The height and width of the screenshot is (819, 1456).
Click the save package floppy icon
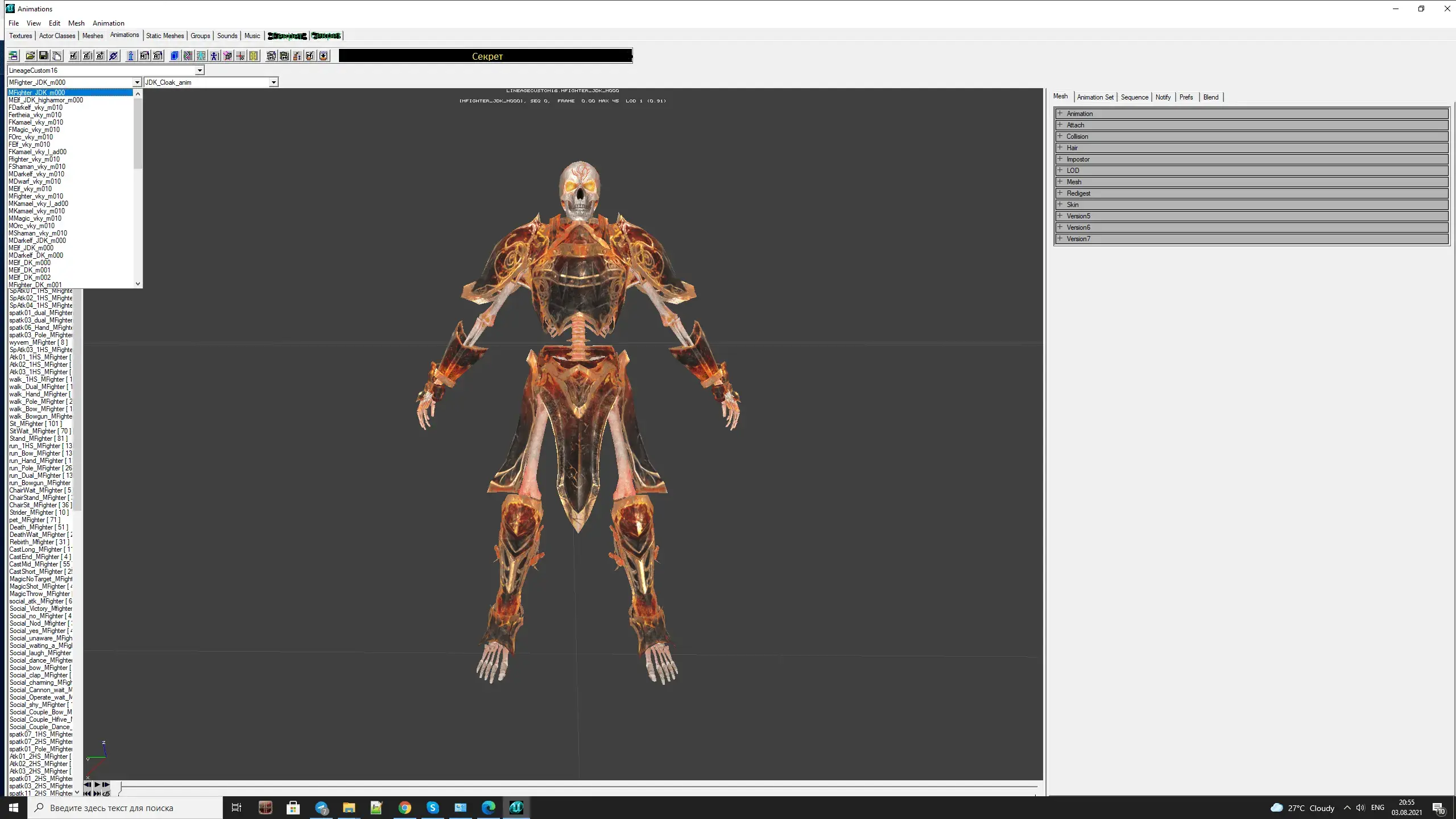click(43, 56)
